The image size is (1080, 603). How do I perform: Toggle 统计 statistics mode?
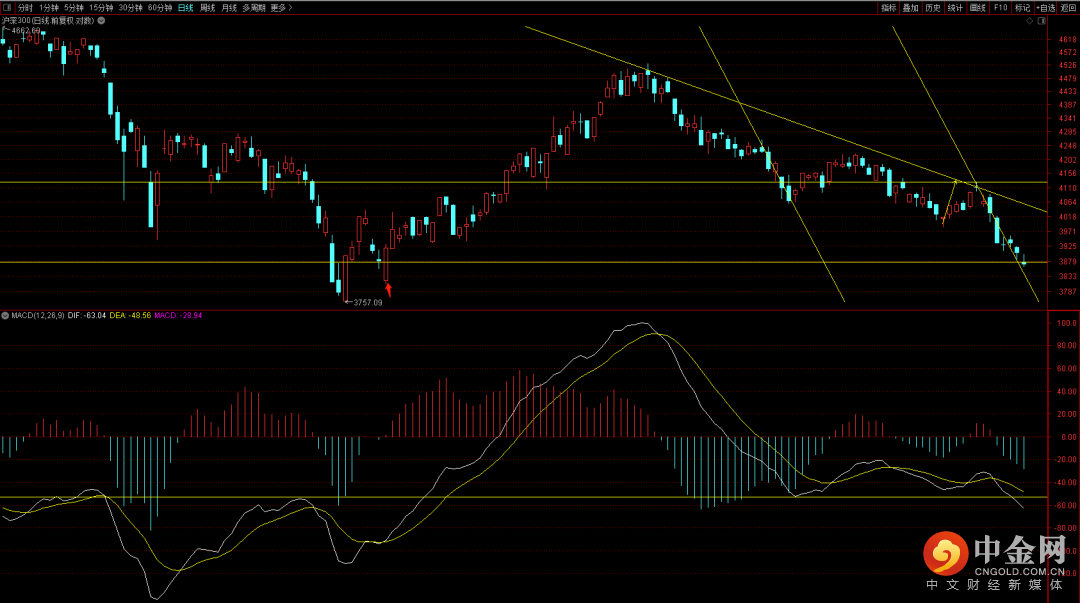(955, 7)
